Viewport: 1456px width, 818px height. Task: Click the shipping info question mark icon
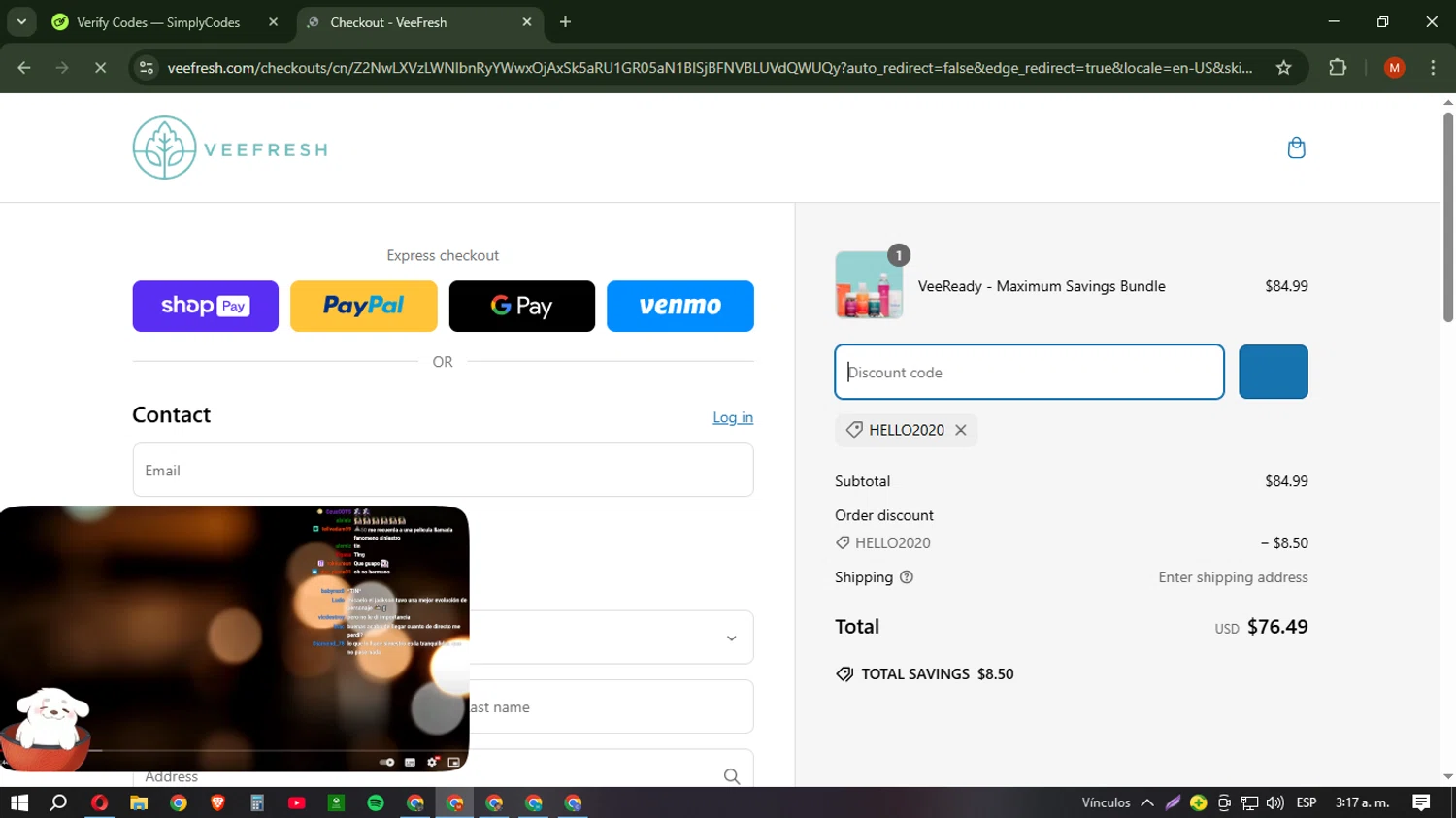click(x=907, y=577)
